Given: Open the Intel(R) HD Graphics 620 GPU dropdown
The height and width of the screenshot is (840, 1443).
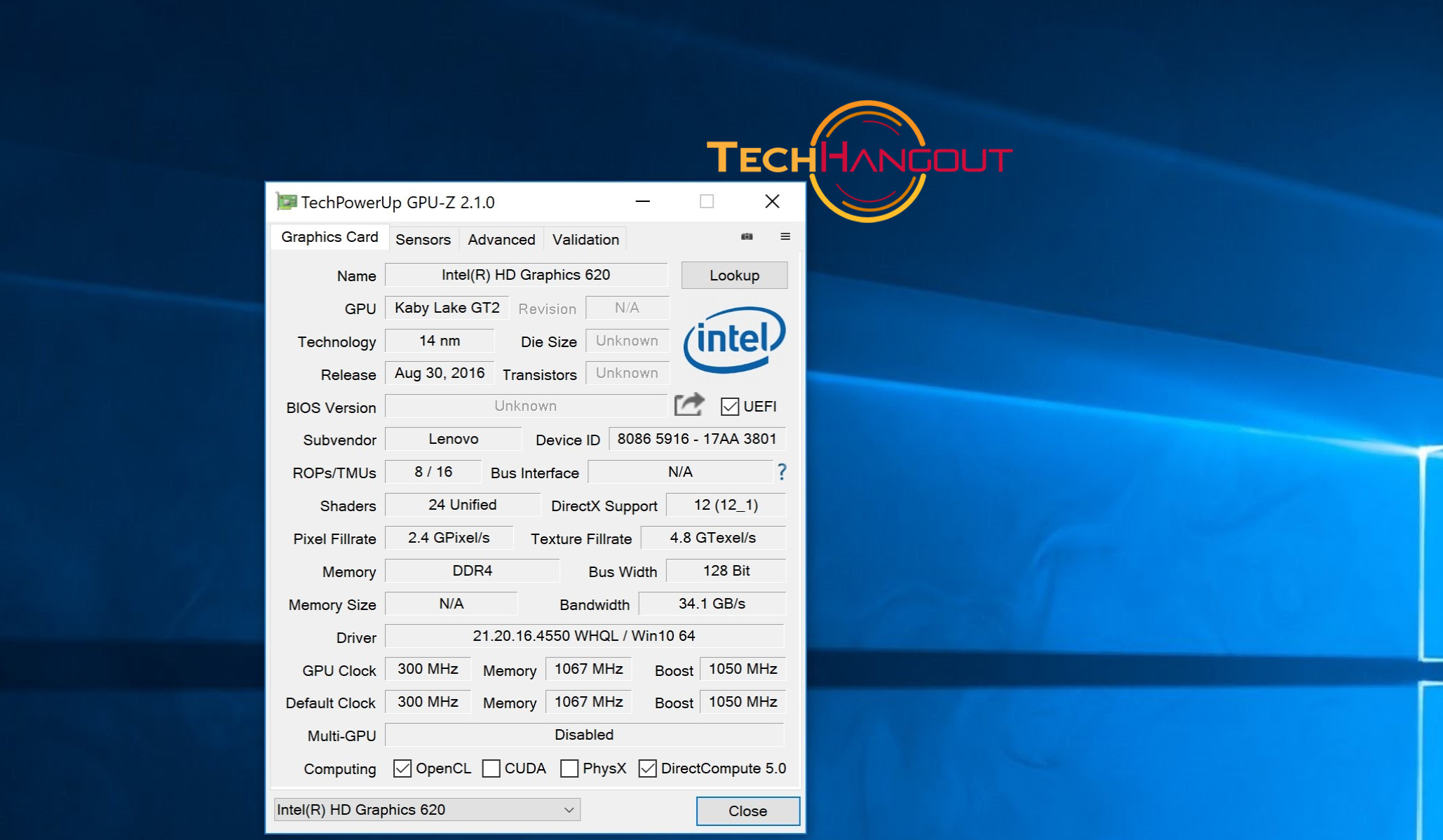Looking at the screenshot, I should 427,810.
